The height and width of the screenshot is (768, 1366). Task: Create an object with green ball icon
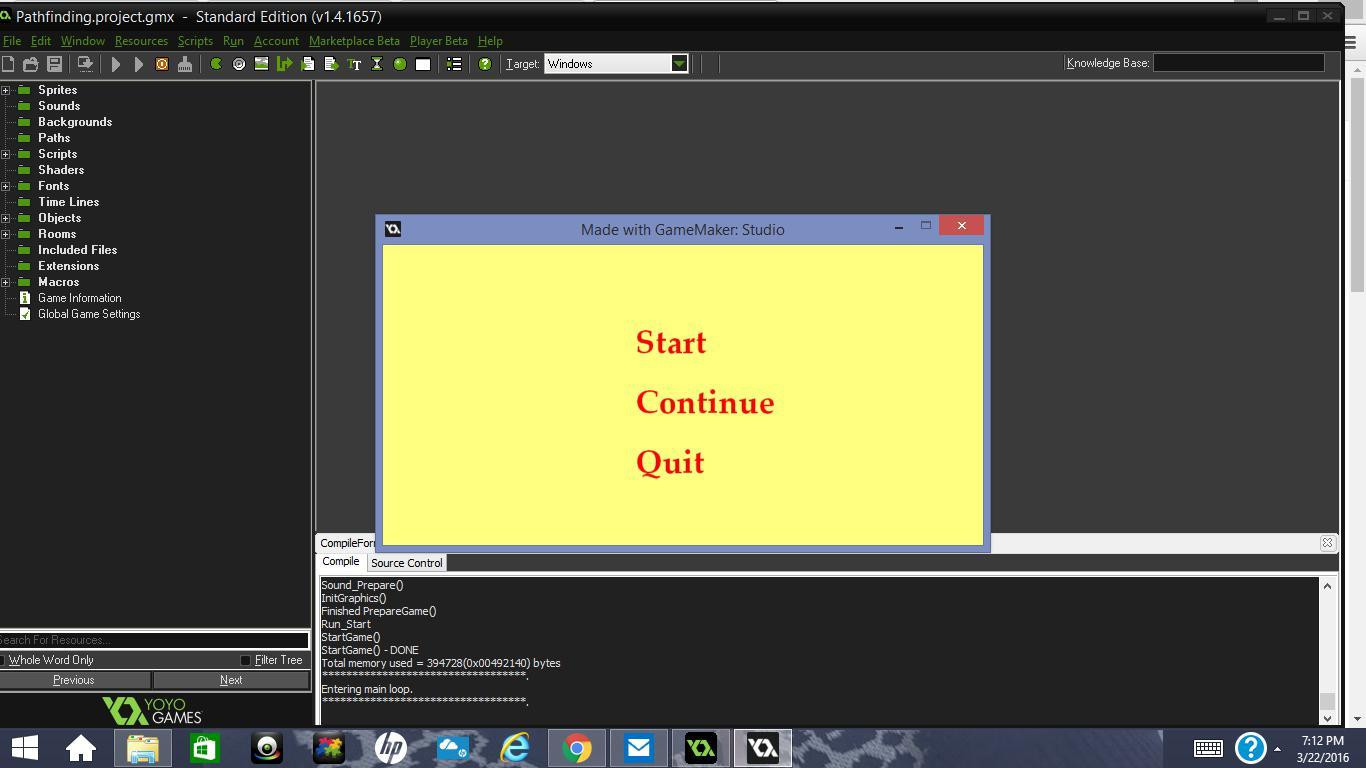pos(400,64)
